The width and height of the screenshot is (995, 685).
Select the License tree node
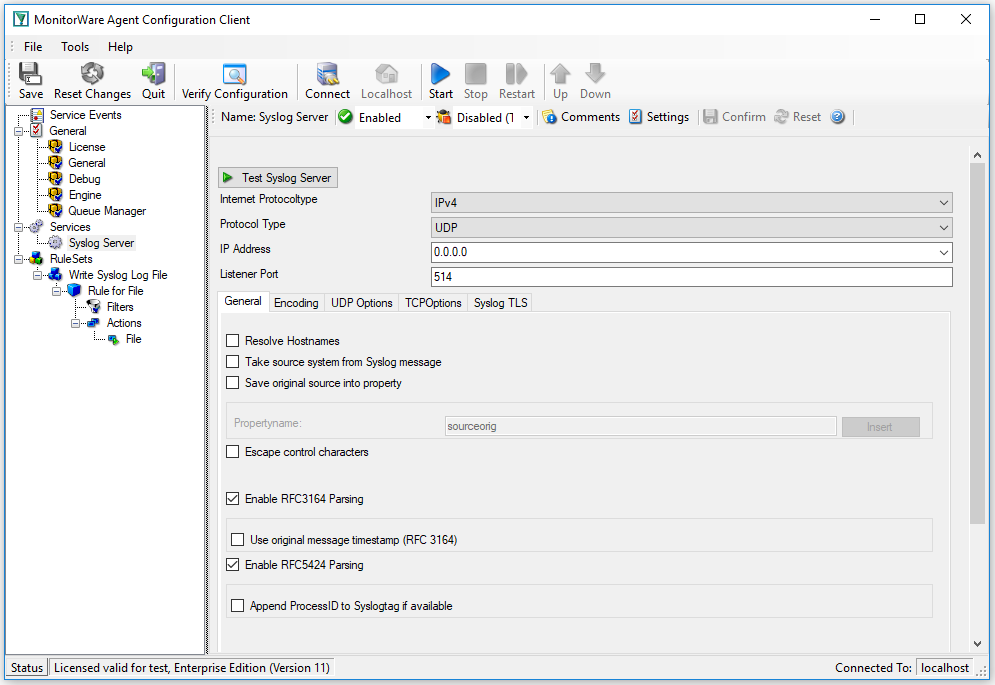click(x=87, y=147)
